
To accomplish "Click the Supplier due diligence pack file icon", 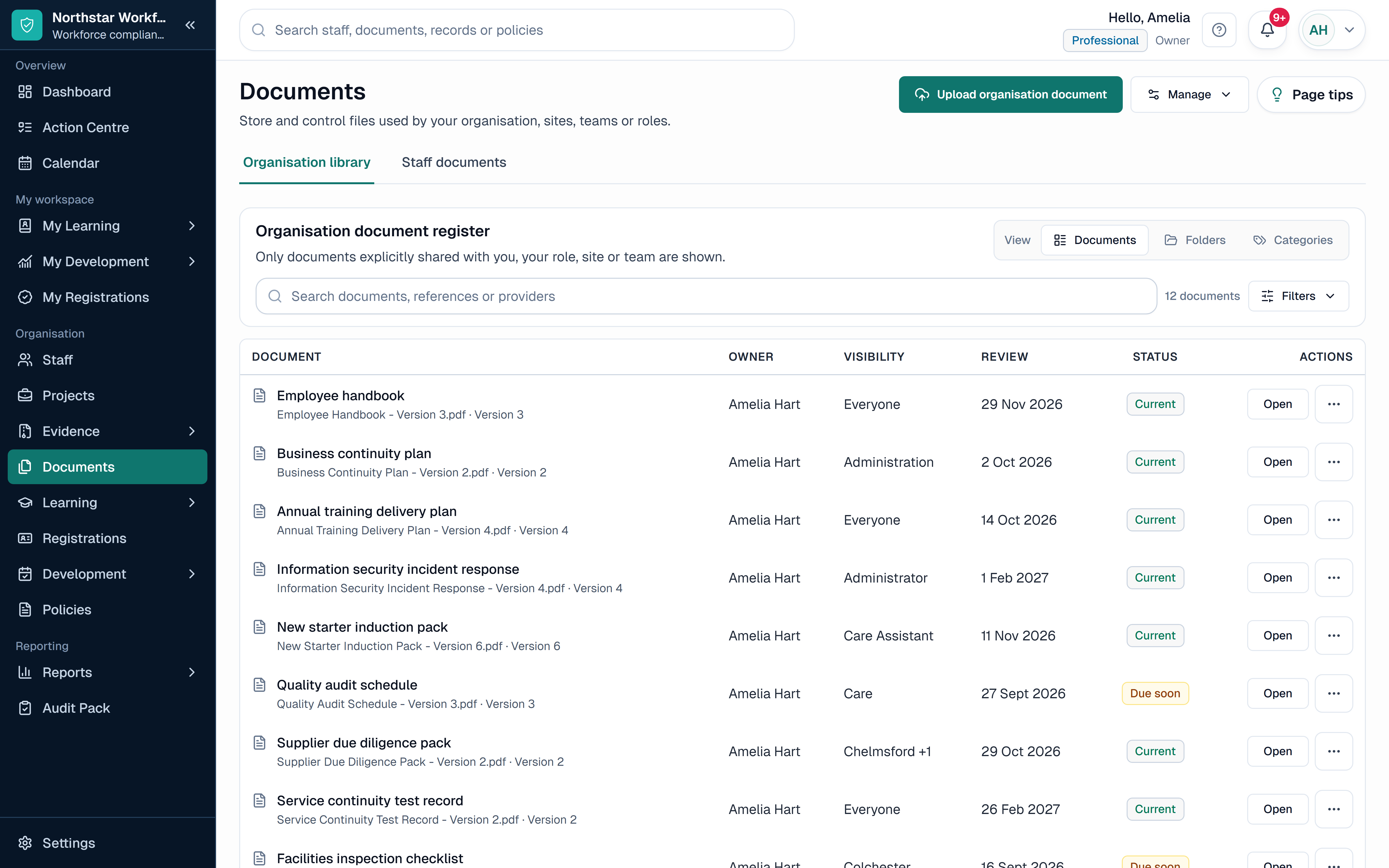I will click(x=259, y=743).
